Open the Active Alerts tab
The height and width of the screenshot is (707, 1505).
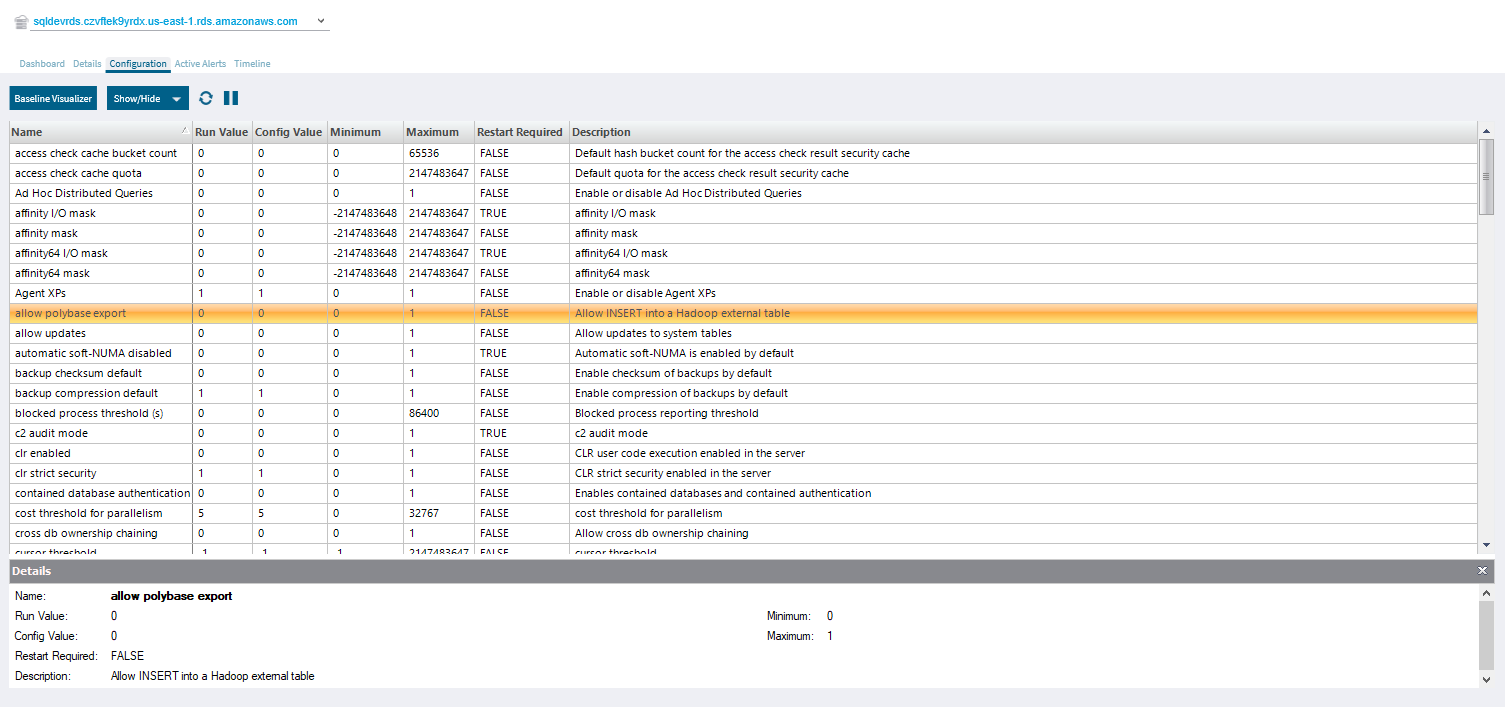click(x=200, y=64)
